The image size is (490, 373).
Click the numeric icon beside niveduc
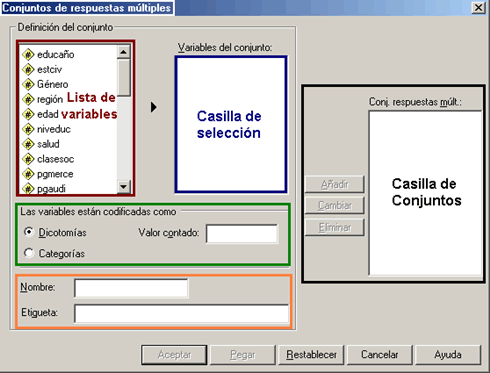[28, 129]
